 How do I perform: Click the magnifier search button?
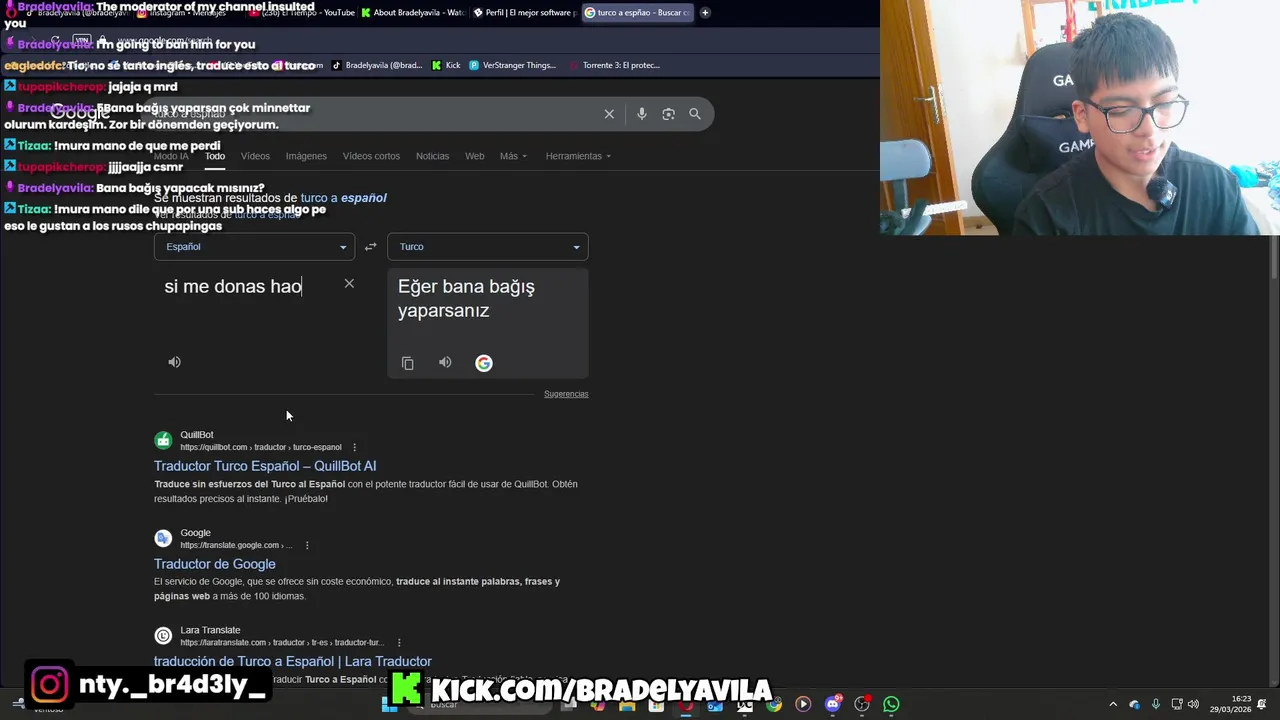coord(695,114)
